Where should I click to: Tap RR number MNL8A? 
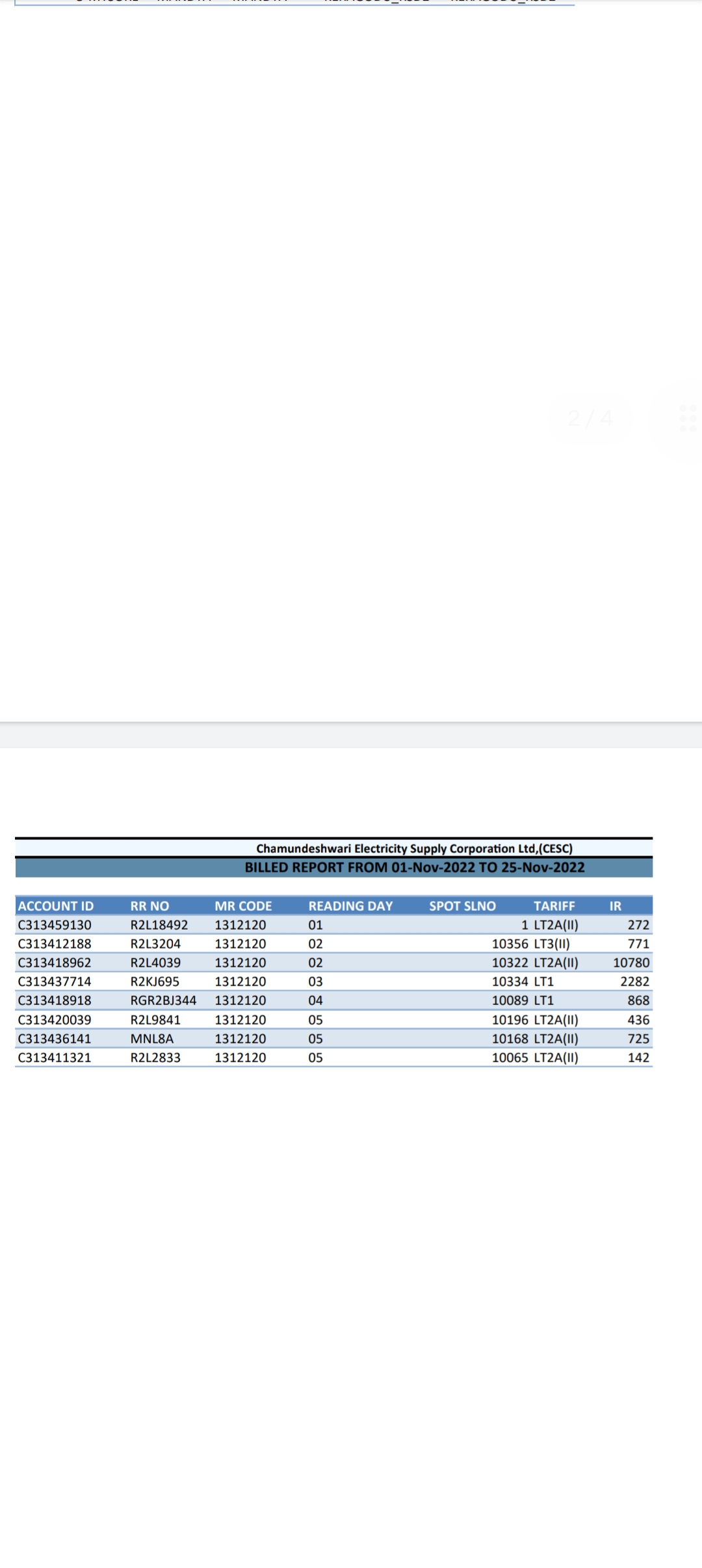152,1038
